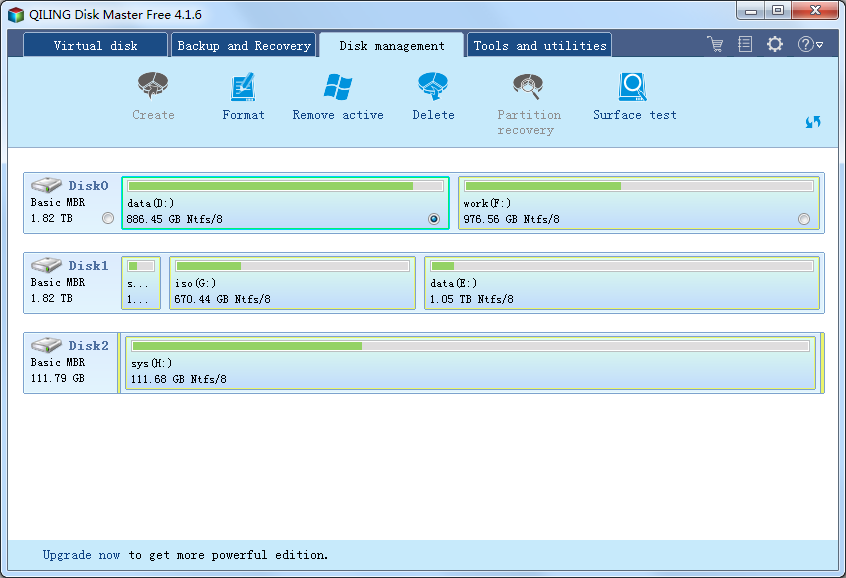Click the '1.05 TB Ntfs/8' text
Screen dimensions: 846x578
pyautogui.click(x=472, y=298)
